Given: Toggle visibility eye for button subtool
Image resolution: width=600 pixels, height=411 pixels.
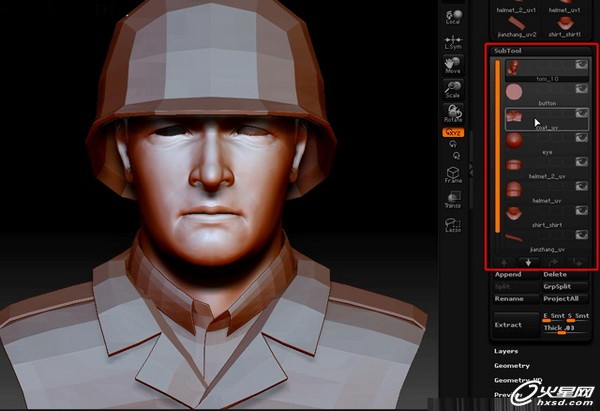Looking at the screenshot, I should pos(582,89).
